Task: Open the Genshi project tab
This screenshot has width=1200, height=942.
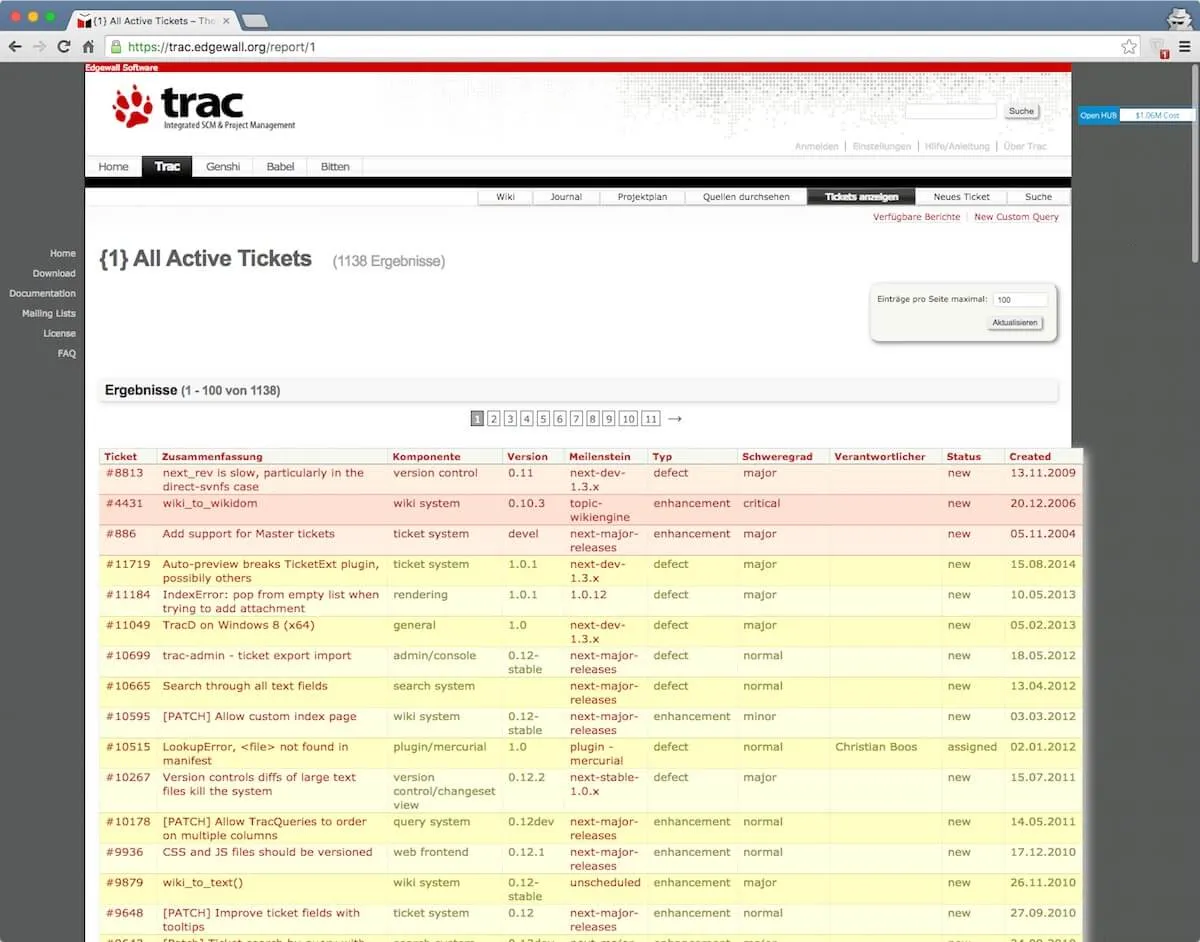Action: (x=223, y=167)
